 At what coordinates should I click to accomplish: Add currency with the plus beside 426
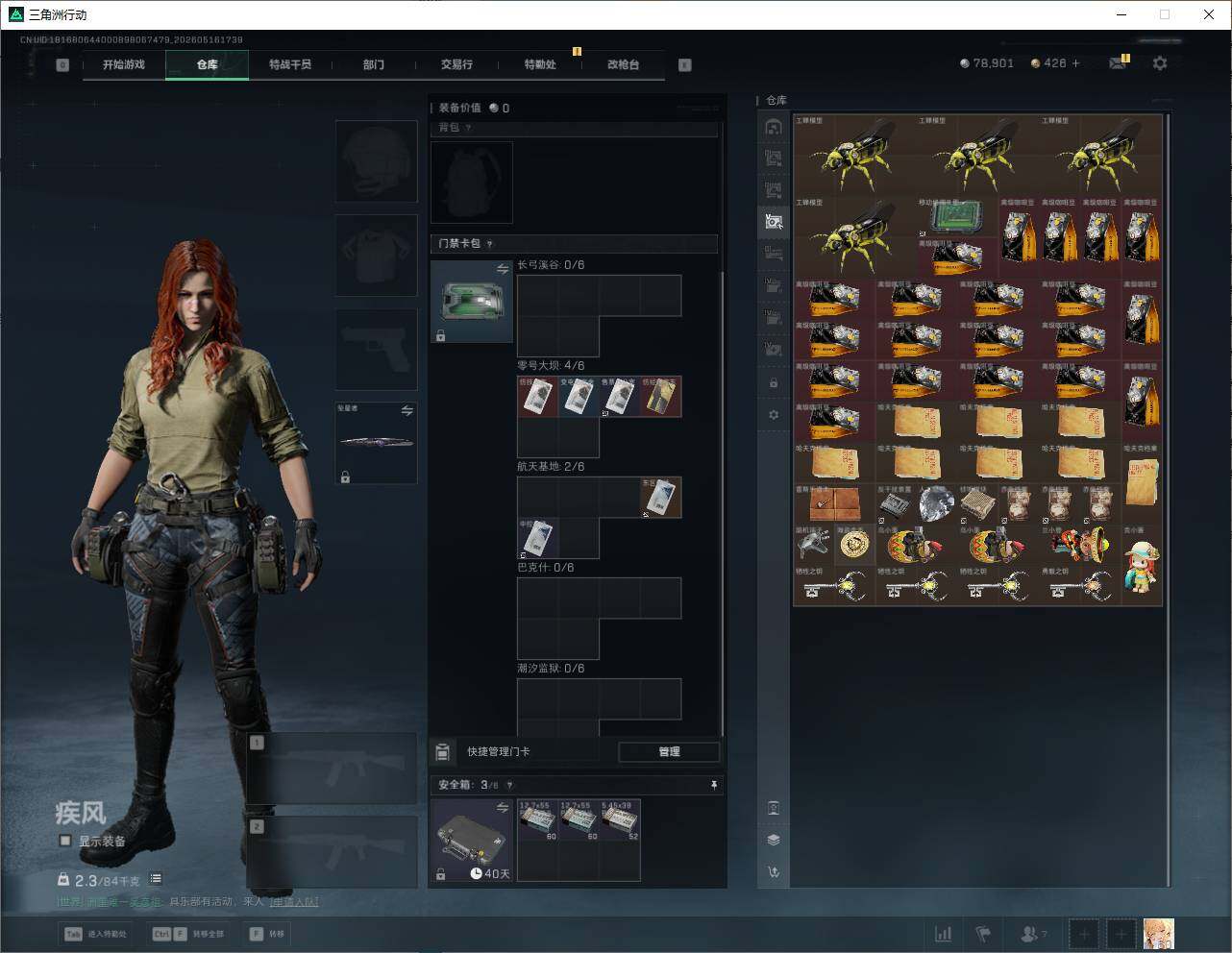point(1076,63)
